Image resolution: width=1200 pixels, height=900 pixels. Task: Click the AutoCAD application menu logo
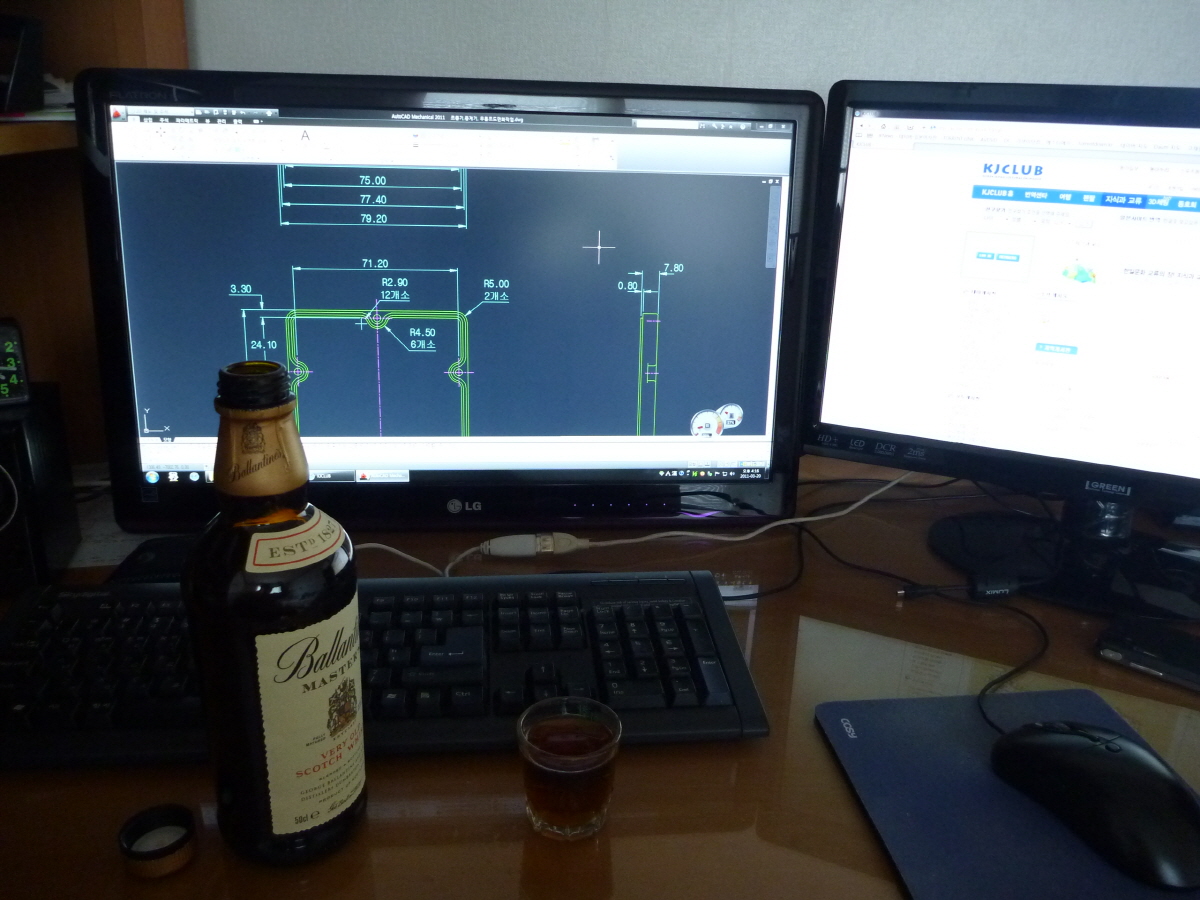click(x=117, y=114)
